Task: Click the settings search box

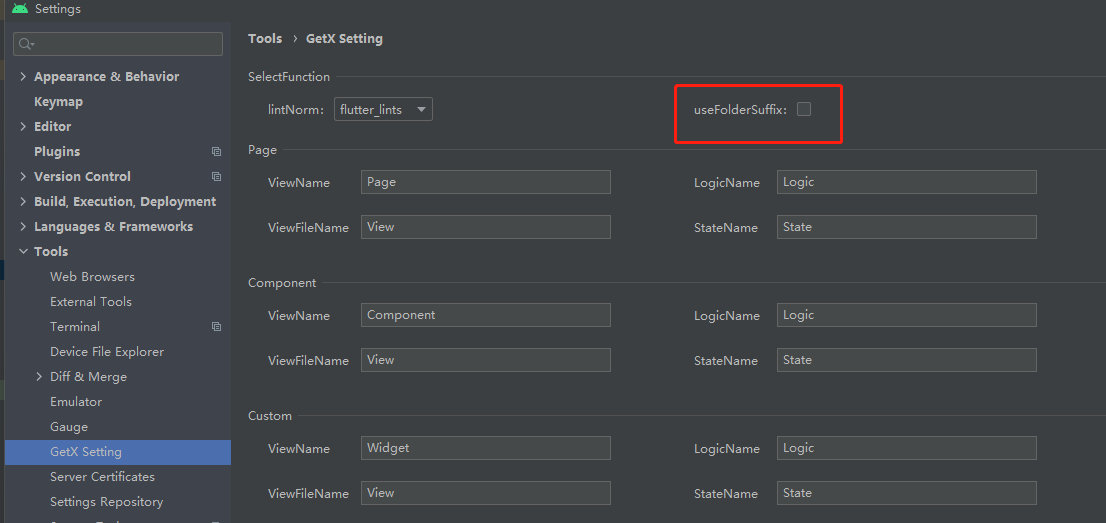Action: [125, 44]
